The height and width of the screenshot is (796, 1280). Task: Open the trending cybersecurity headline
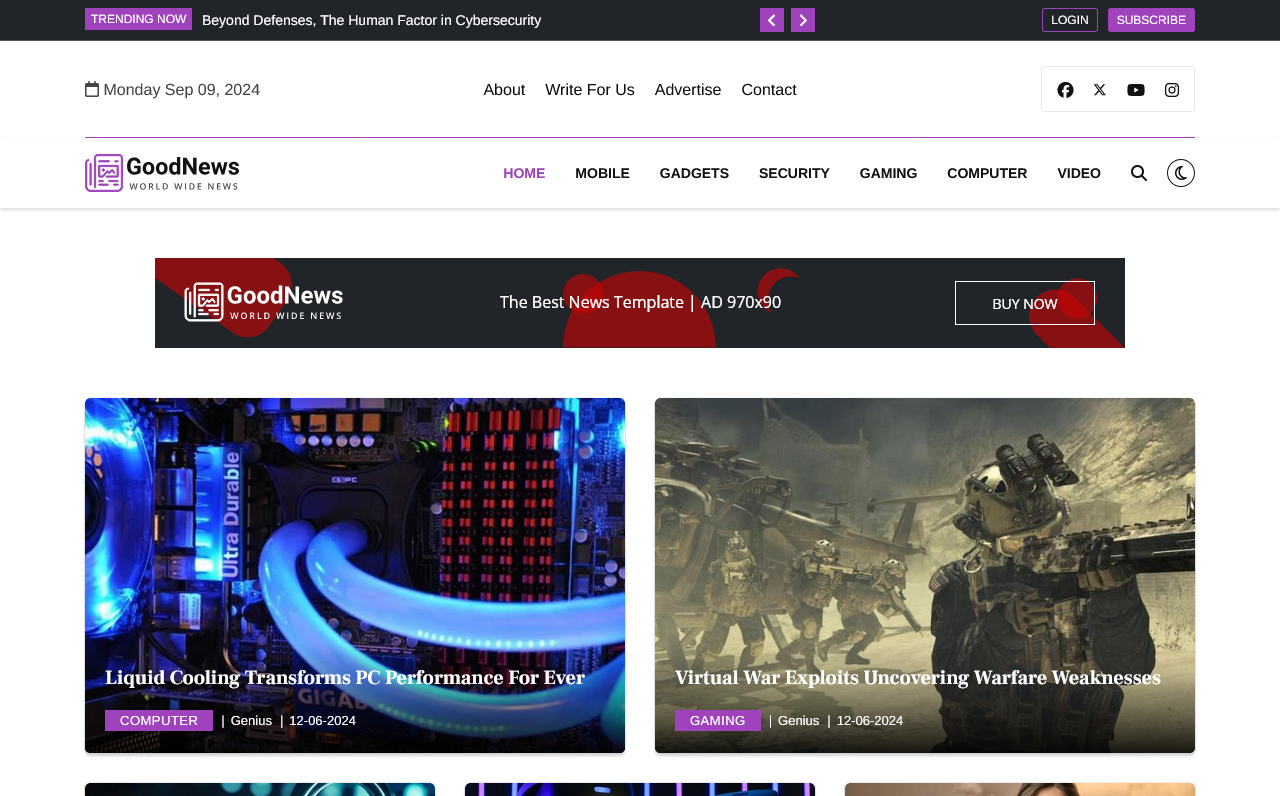coord(371,20)
